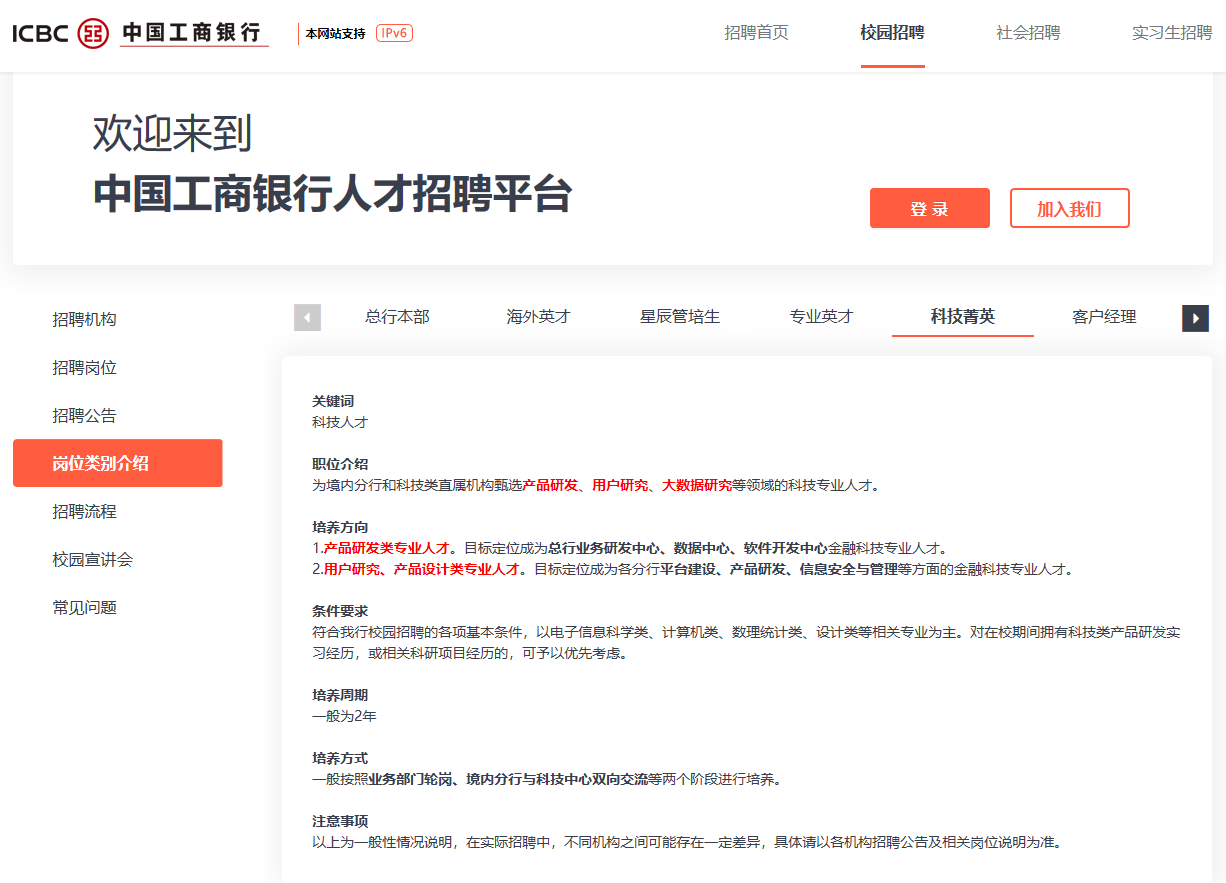Click the 科技人才 keyword text
1226x883 pixels.
tap(340, 422)
